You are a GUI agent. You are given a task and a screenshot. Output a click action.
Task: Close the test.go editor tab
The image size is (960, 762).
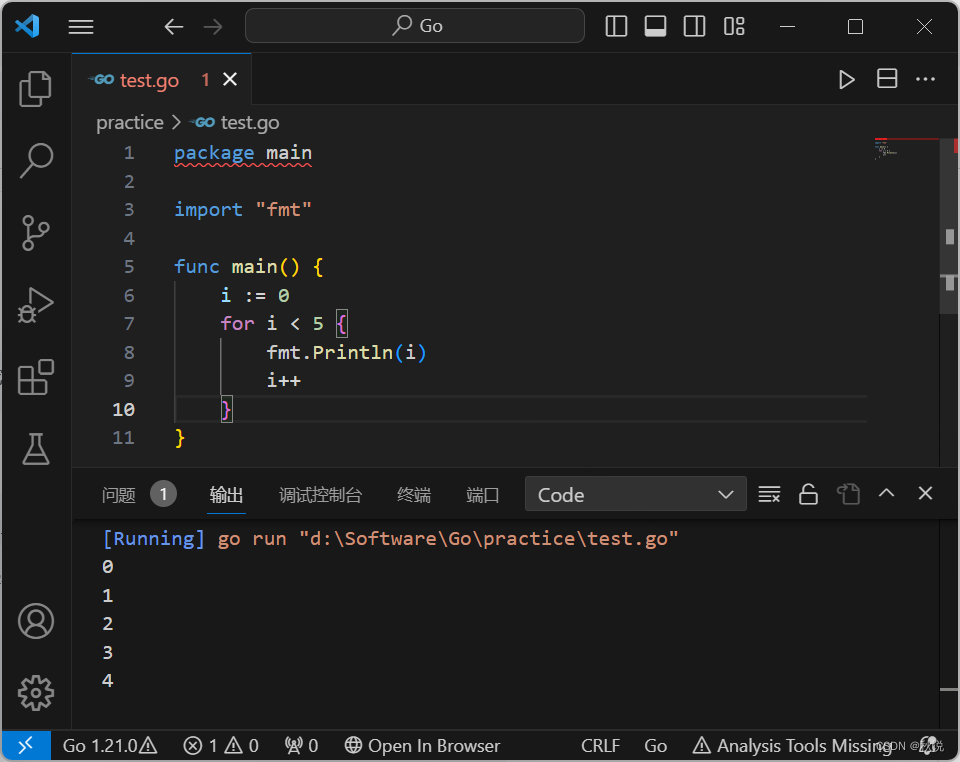[230, 79]
